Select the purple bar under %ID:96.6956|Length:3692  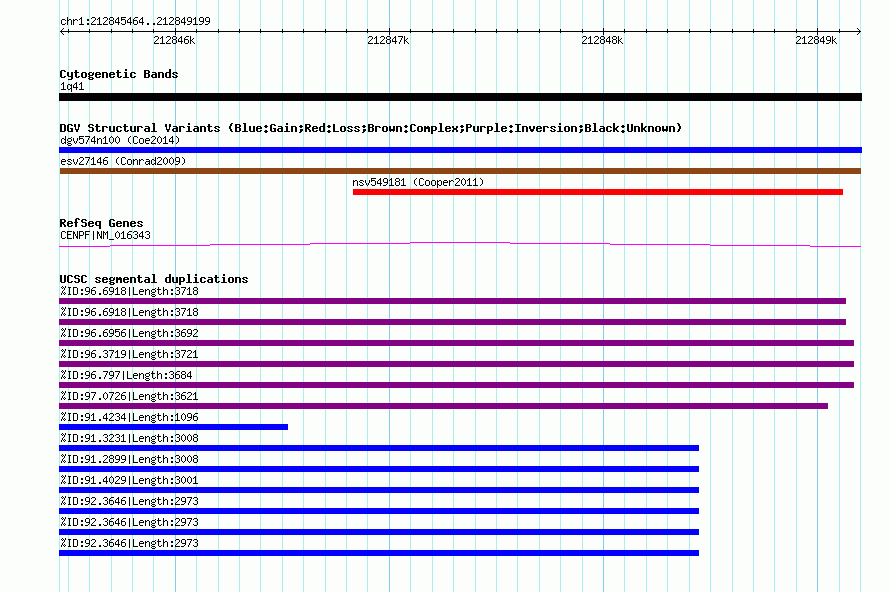tap(456, 343)
